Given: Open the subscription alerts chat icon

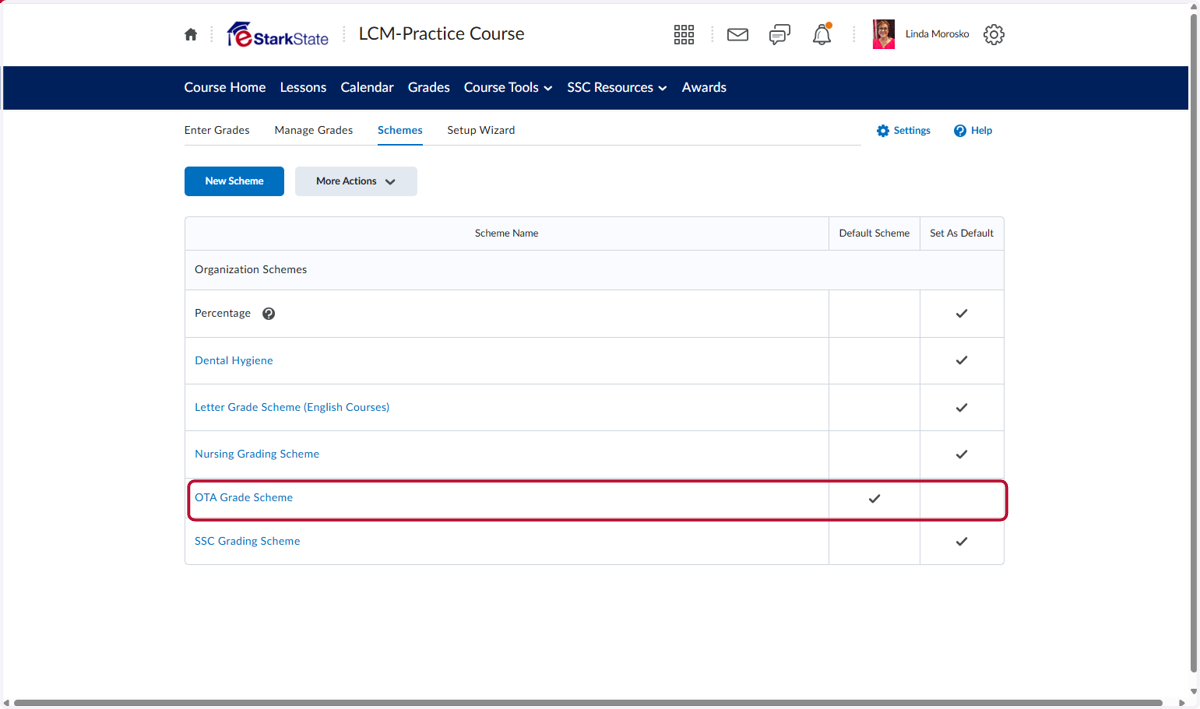Looking at the screenshot, I should pos(780,35).
